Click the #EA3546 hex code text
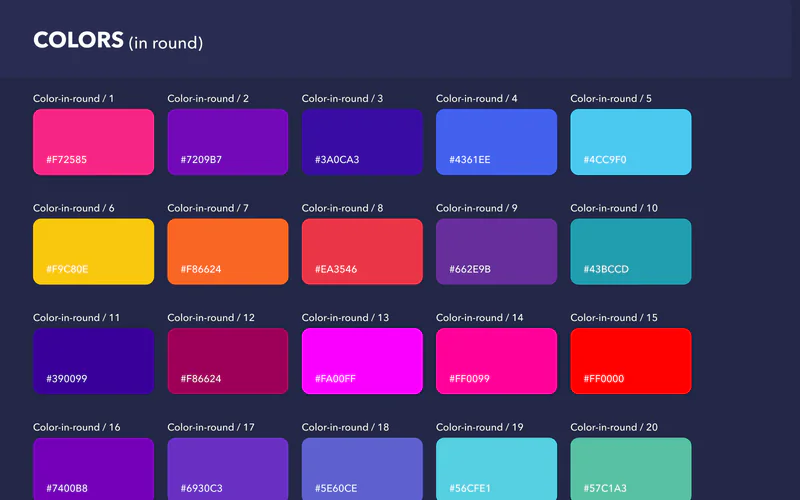The height and width of the screenshot is (500, 800). 336,269
